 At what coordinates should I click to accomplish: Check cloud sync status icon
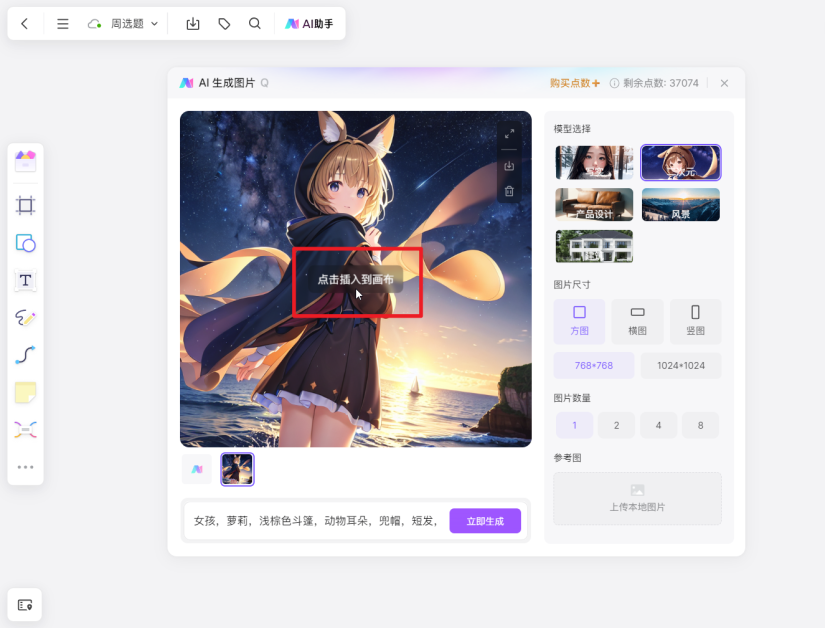(x=94, y=24)
